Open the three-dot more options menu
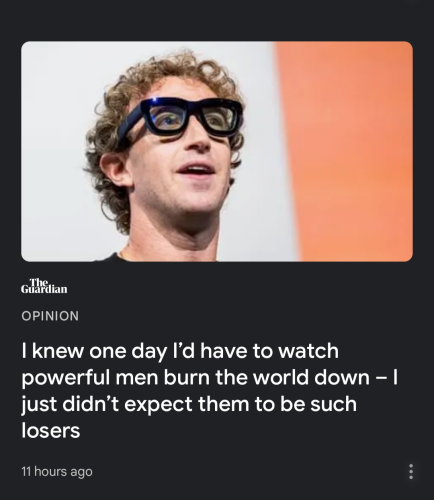Image resolution: width=434 pixels, height=500 pixels. 411,471
